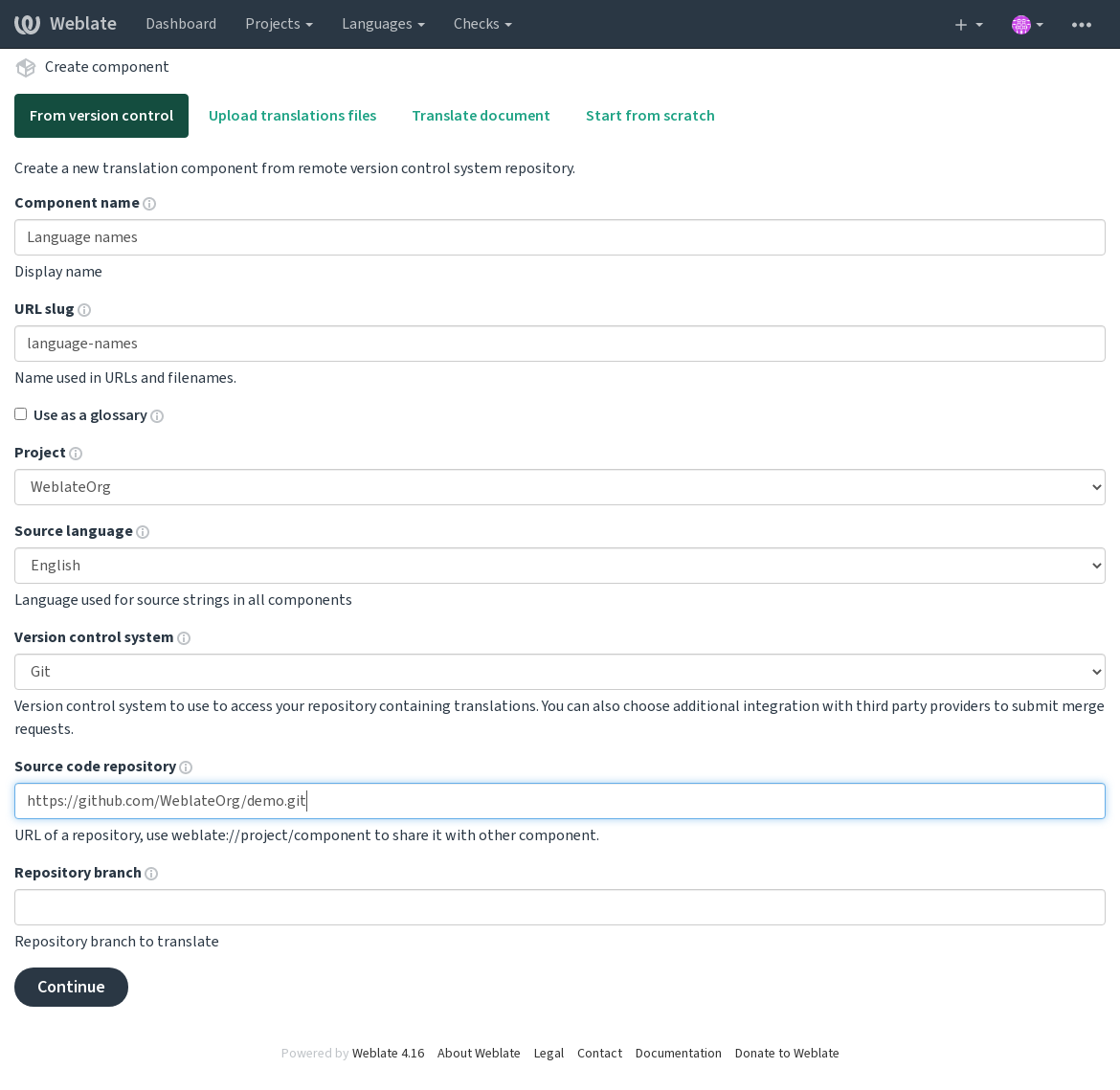Open Donate to Weblate link
The height and width of the screenshot is (1090, 1120).
pyautogui.click(x=787, y=1053)
